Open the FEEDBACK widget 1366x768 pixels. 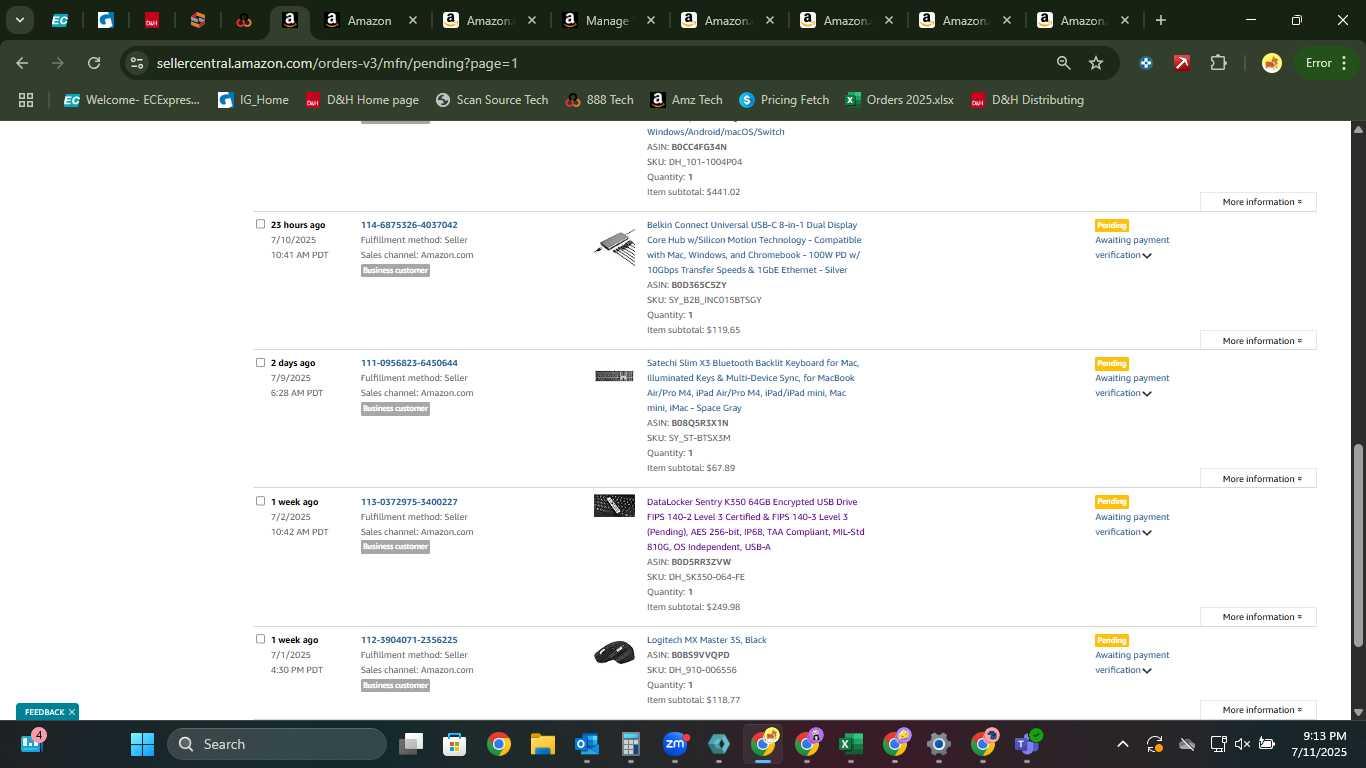[x=44, y=712]
